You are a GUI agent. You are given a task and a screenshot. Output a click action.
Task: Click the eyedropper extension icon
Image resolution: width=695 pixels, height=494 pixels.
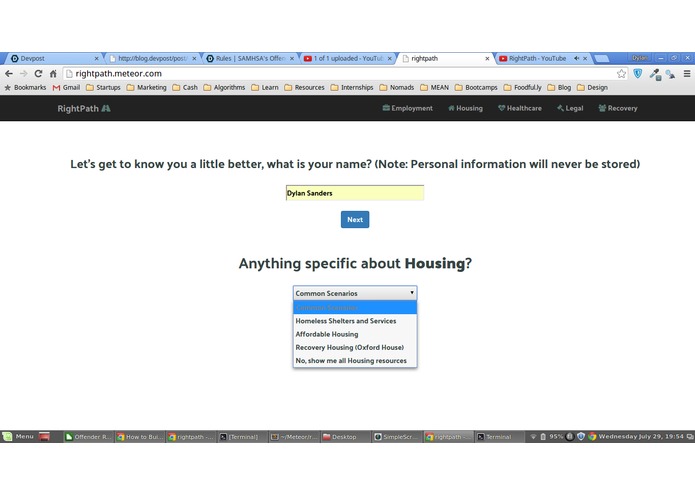click(655, 74)
